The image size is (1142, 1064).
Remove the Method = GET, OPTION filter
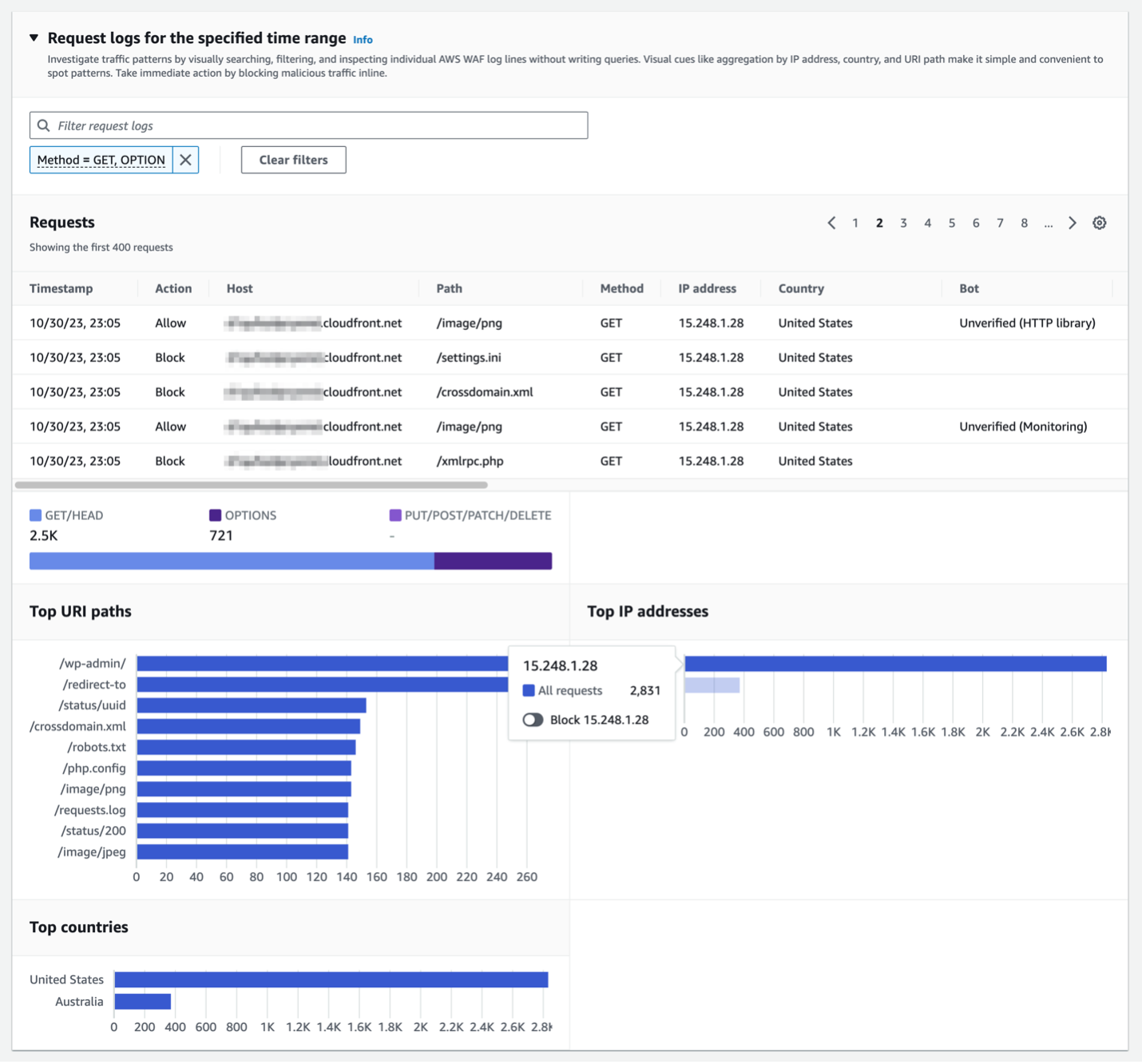pos(185,160)
